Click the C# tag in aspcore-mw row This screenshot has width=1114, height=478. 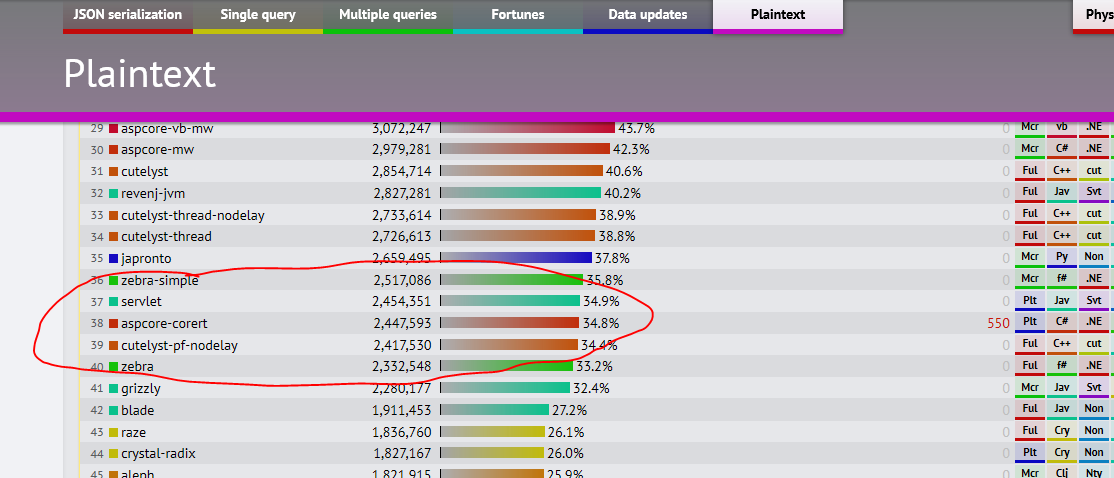(x=1062, y=149)
